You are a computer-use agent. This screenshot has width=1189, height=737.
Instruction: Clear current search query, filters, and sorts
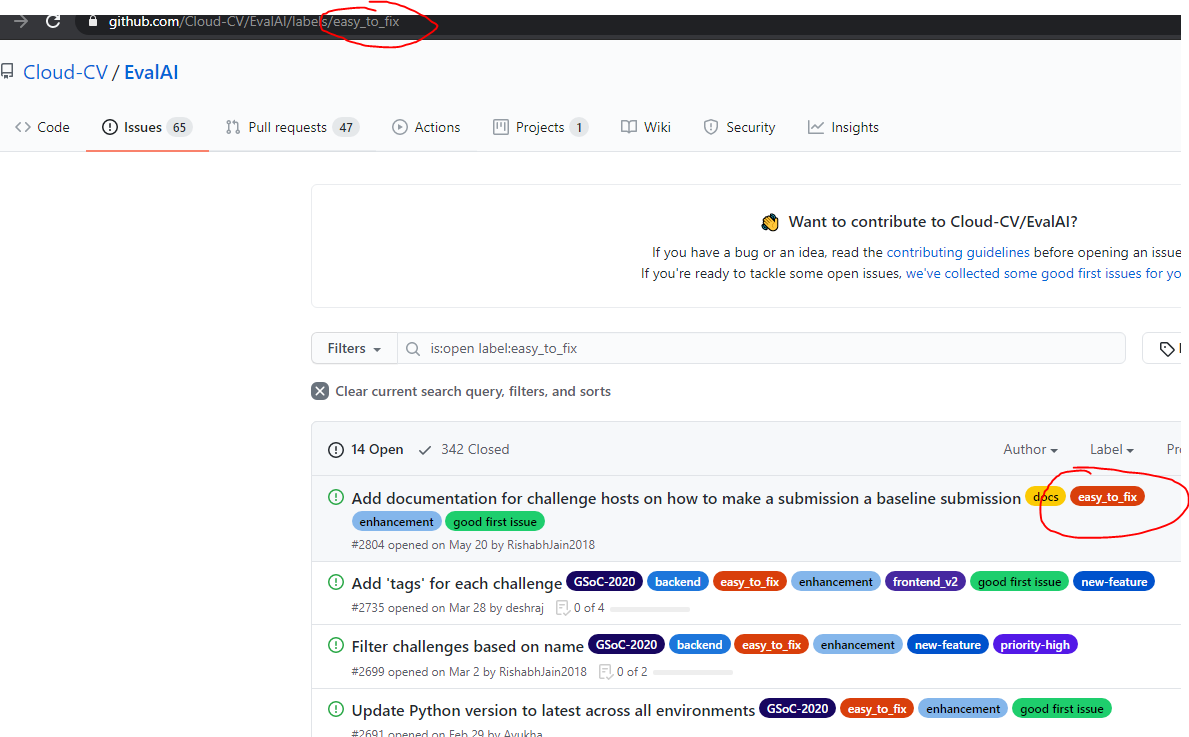pos(461,391)
